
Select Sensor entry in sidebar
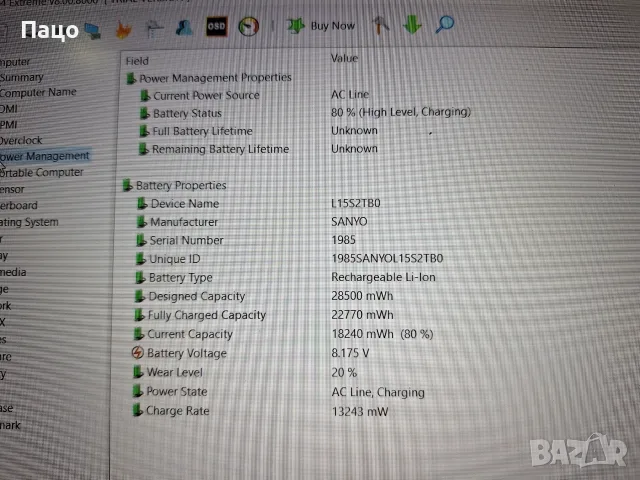(x=12, y=189)
